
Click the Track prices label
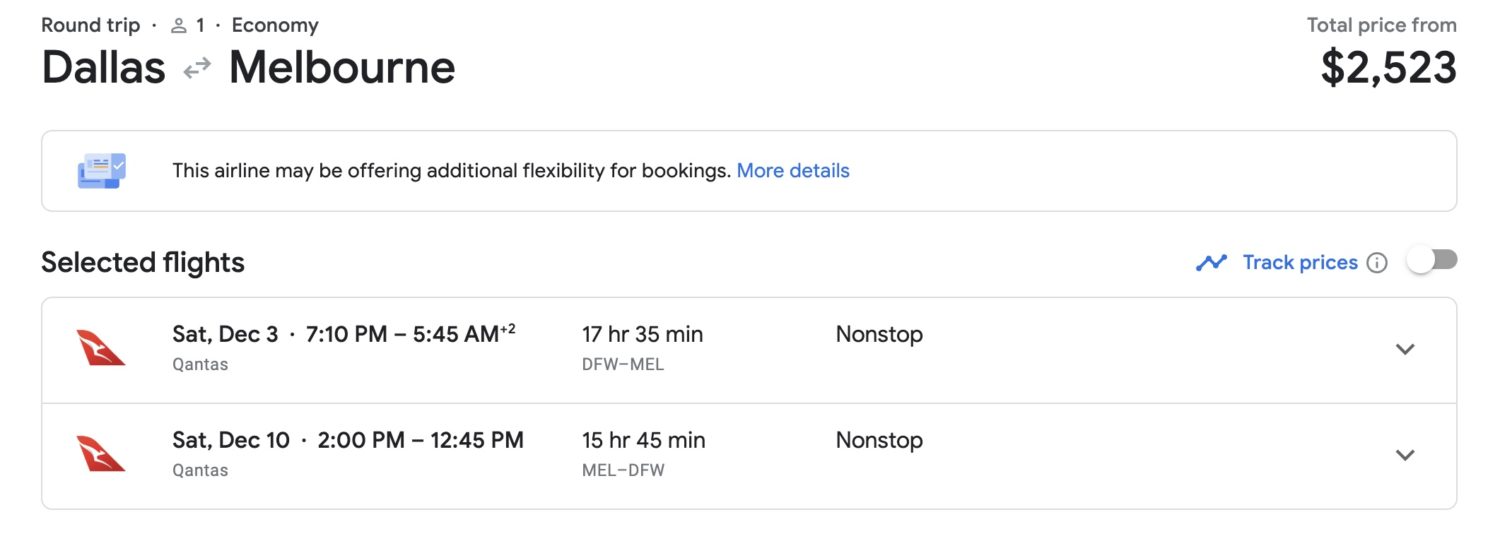point(1299,263)
